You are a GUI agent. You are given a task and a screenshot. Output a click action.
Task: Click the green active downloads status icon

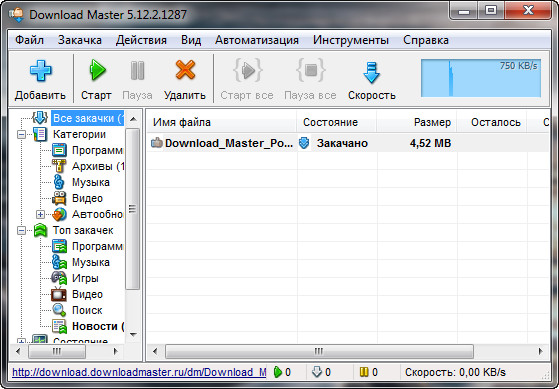278,372
